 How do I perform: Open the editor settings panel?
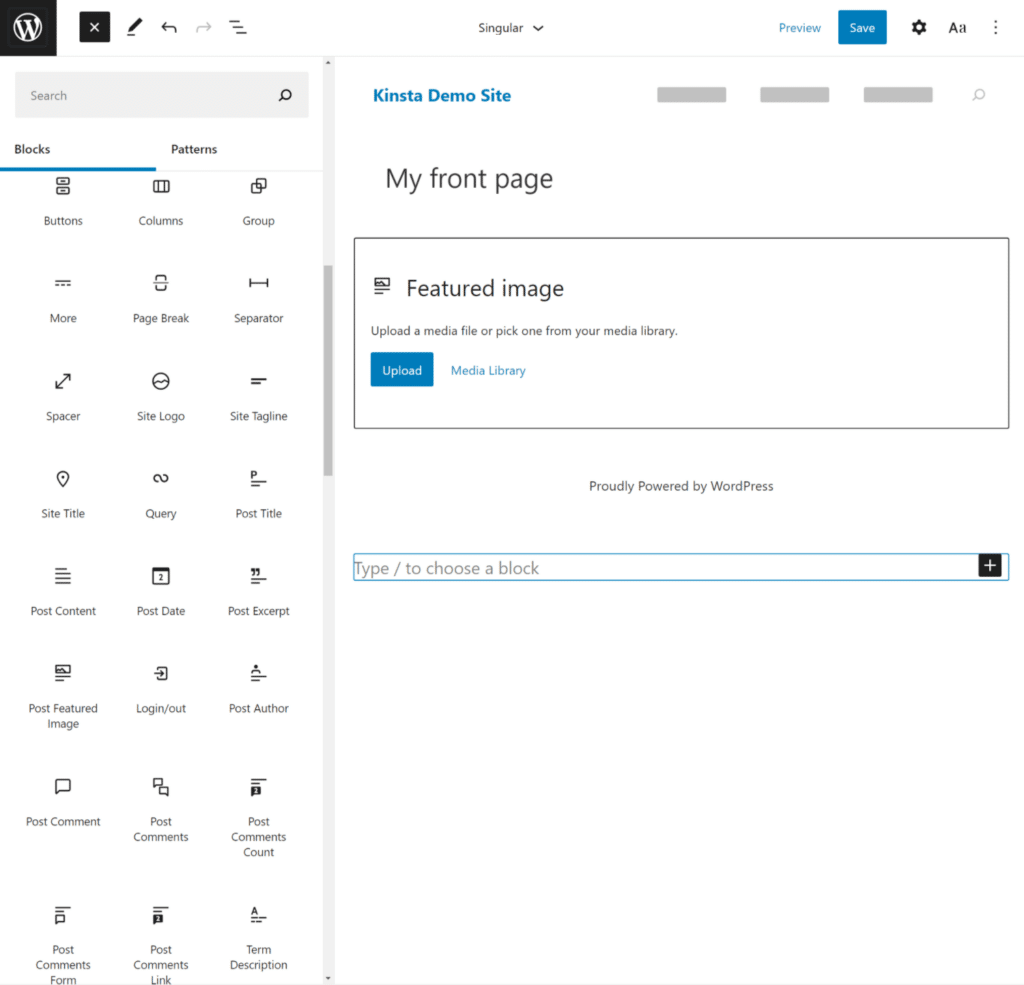918,27
